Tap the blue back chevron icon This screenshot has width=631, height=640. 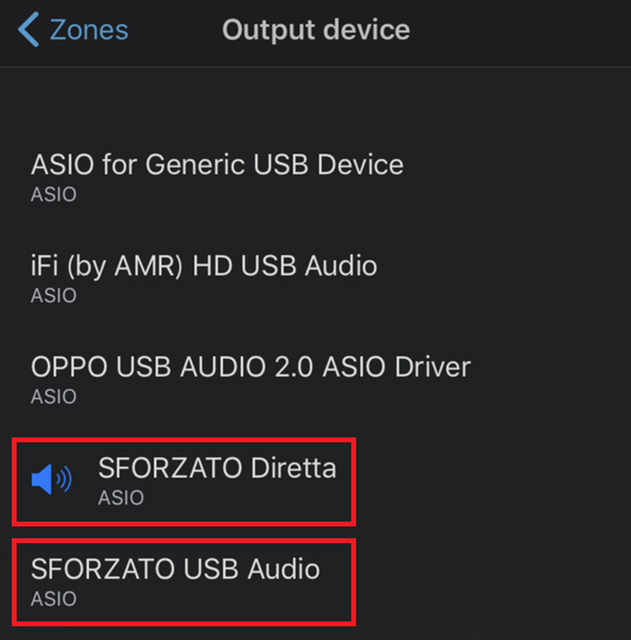[29, 30]
